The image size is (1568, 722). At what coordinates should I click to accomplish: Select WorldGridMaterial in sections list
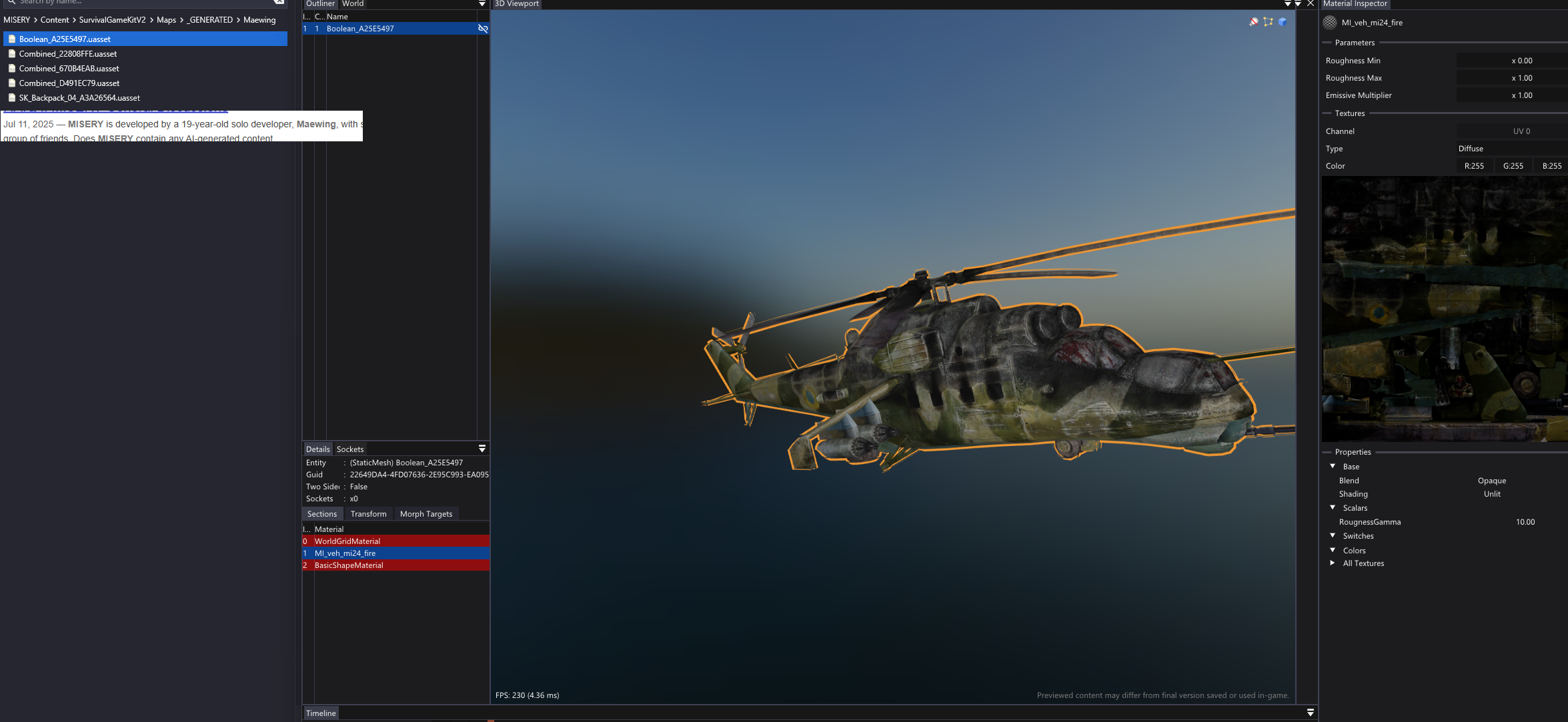pyautogui.click(x=347, y=541)
